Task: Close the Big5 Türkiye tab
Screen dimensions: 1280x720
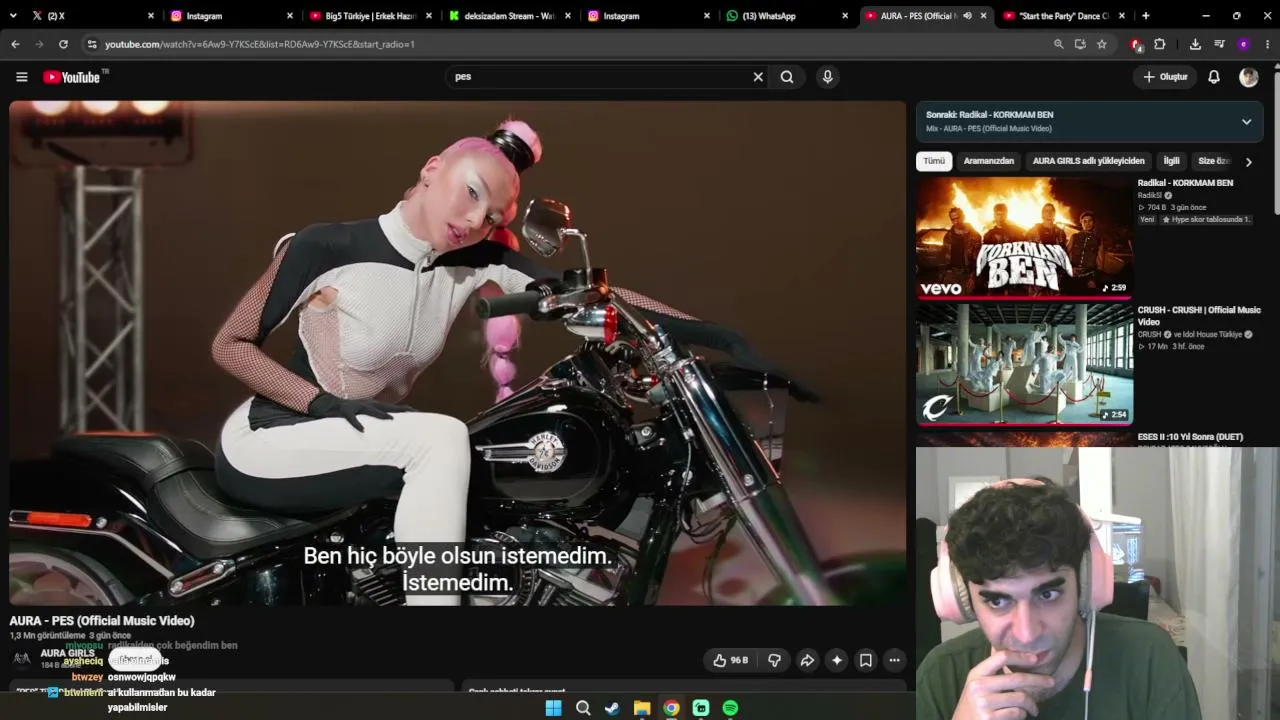Action: [x=429, y=16]
